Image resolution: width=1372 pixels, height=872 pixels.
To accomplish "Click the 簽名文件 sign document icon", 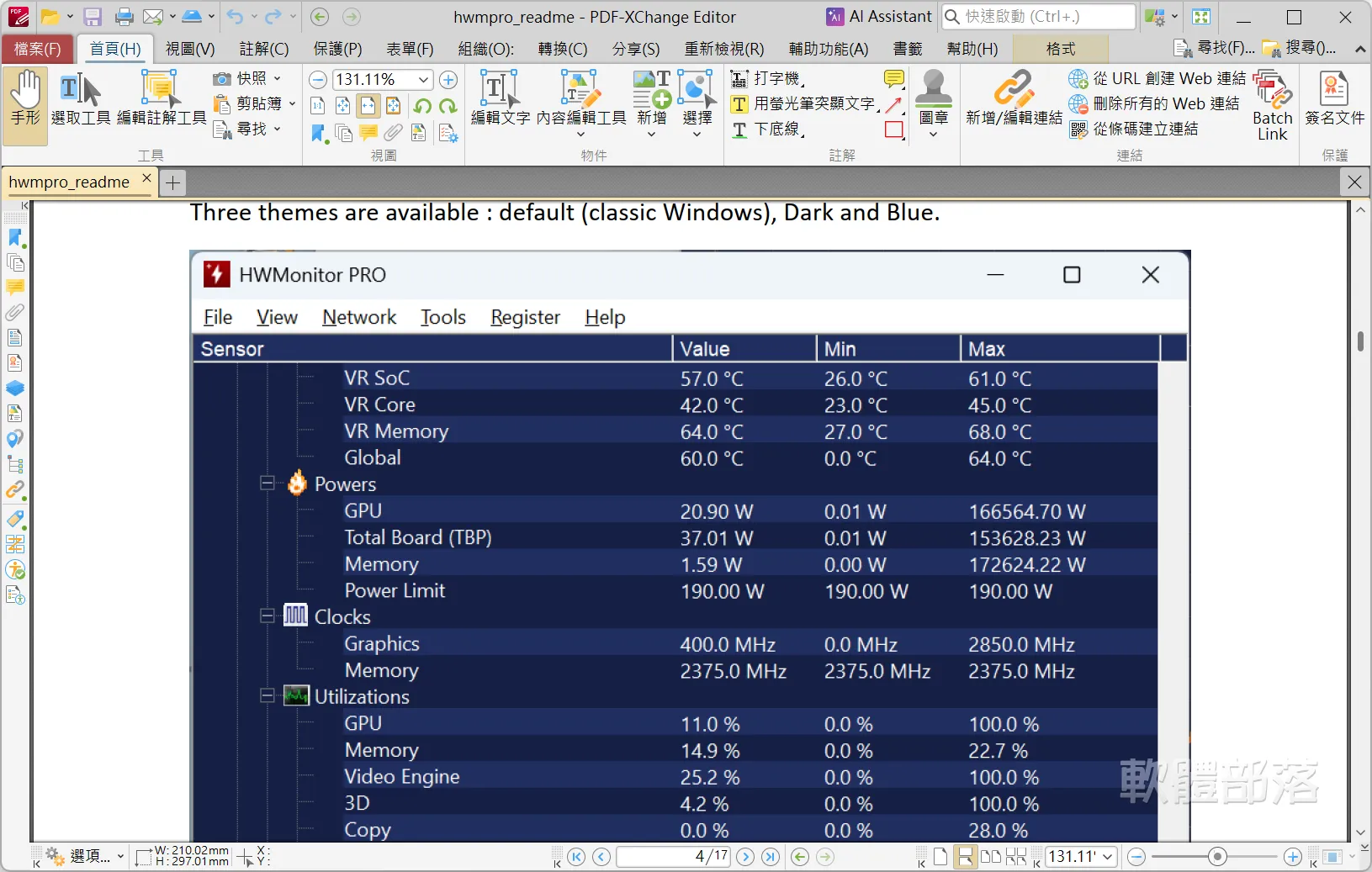I will (1335, 99).
